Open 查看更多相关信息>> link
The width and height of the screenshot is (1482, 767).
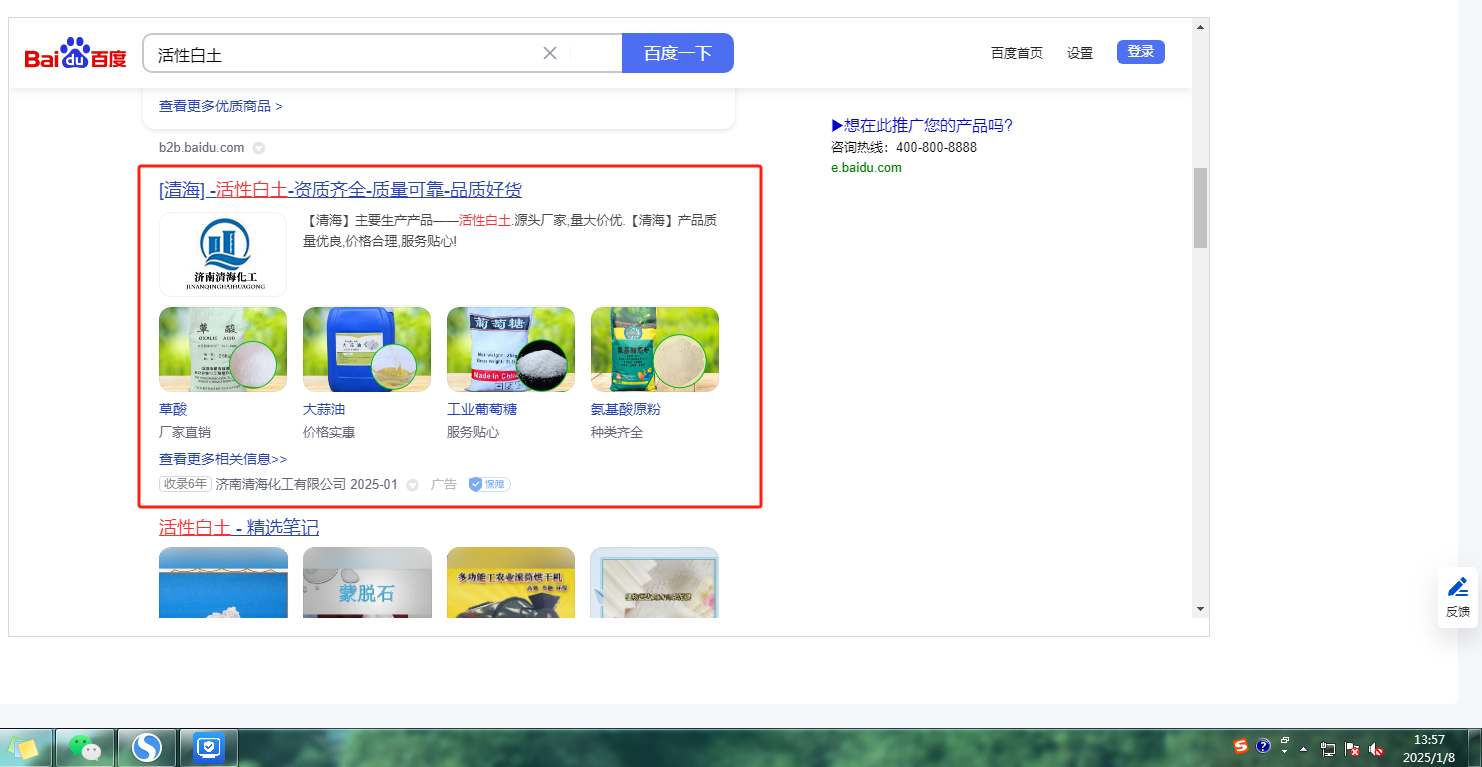point(223,459)
